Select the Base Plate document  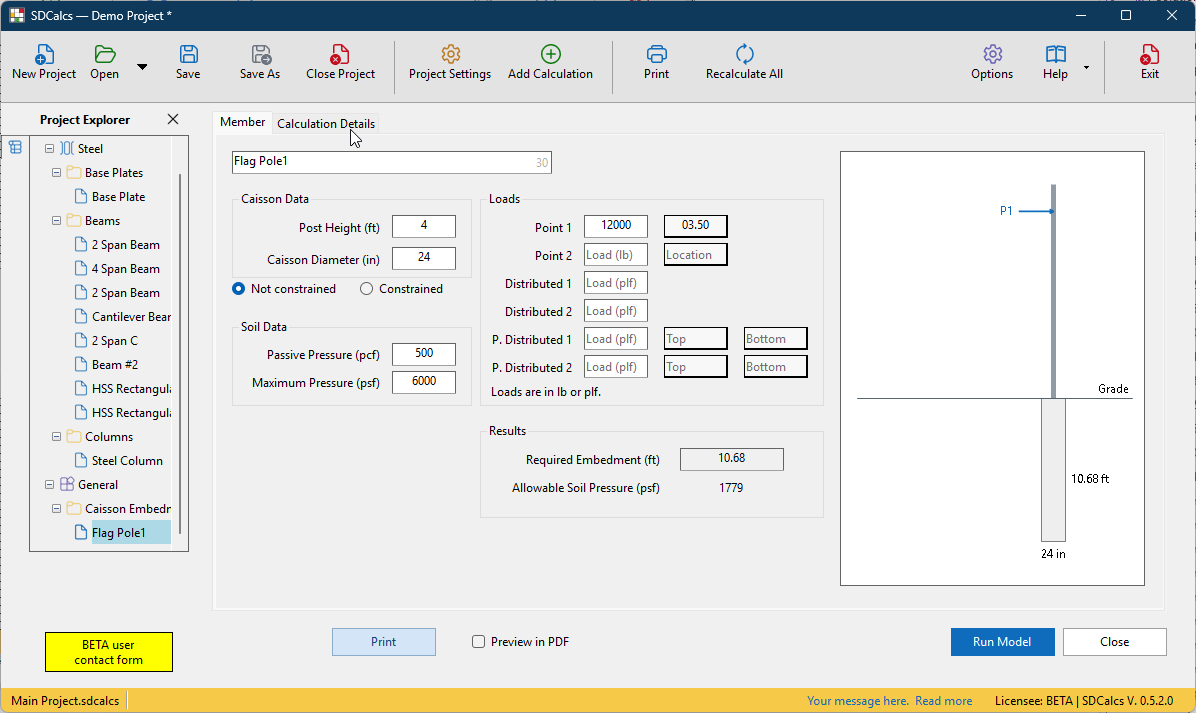117,197
